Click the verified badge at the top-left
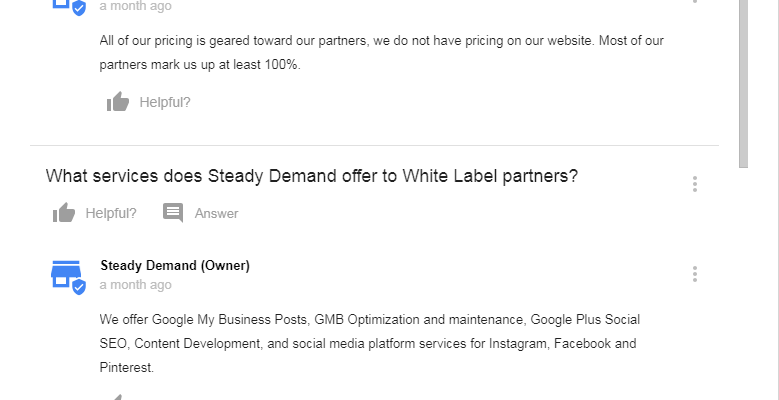The height and width of the screenshot is (400, 779). click(x=79, y=8)
